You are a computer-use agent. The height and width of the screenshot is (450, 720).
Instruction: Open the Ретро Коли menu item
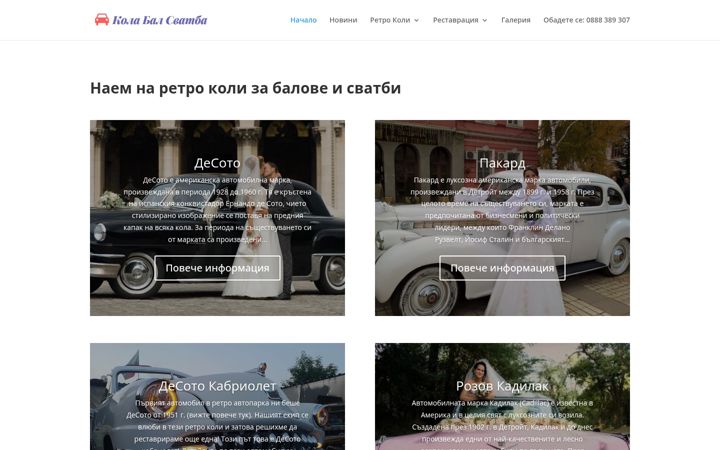tap(390, 20)
